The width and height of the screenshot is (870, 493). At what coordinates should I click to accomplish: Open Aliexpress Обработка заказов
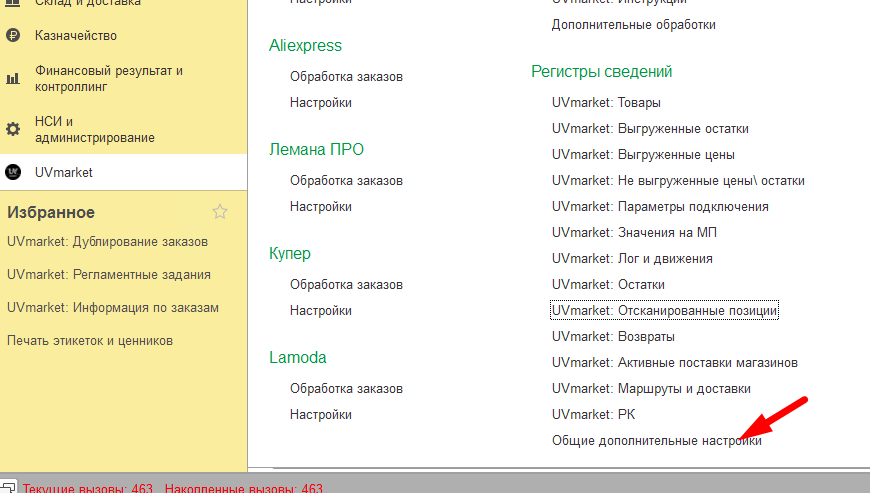click(x=346, y=77)
